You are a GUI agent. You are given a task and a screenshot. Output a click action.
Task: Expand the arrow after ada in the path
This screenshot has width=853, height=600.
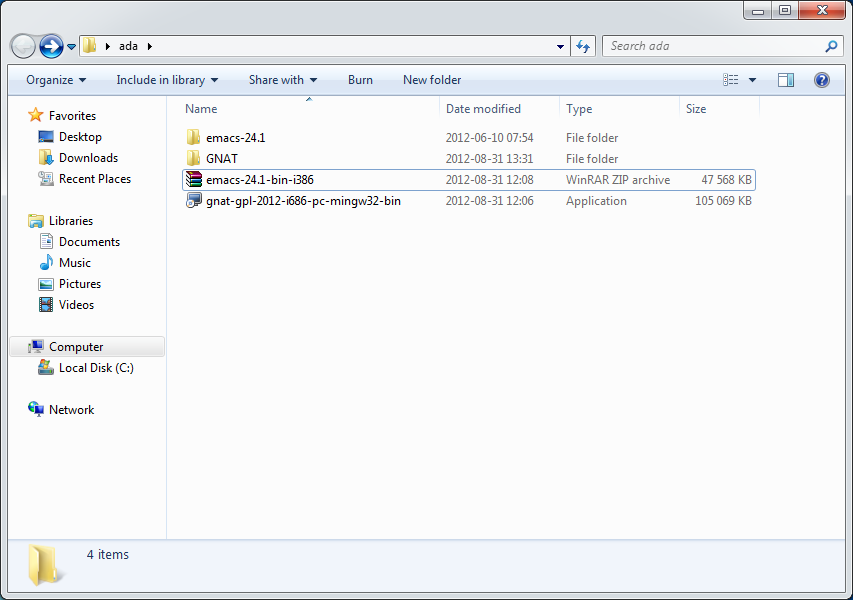point(150,47)
